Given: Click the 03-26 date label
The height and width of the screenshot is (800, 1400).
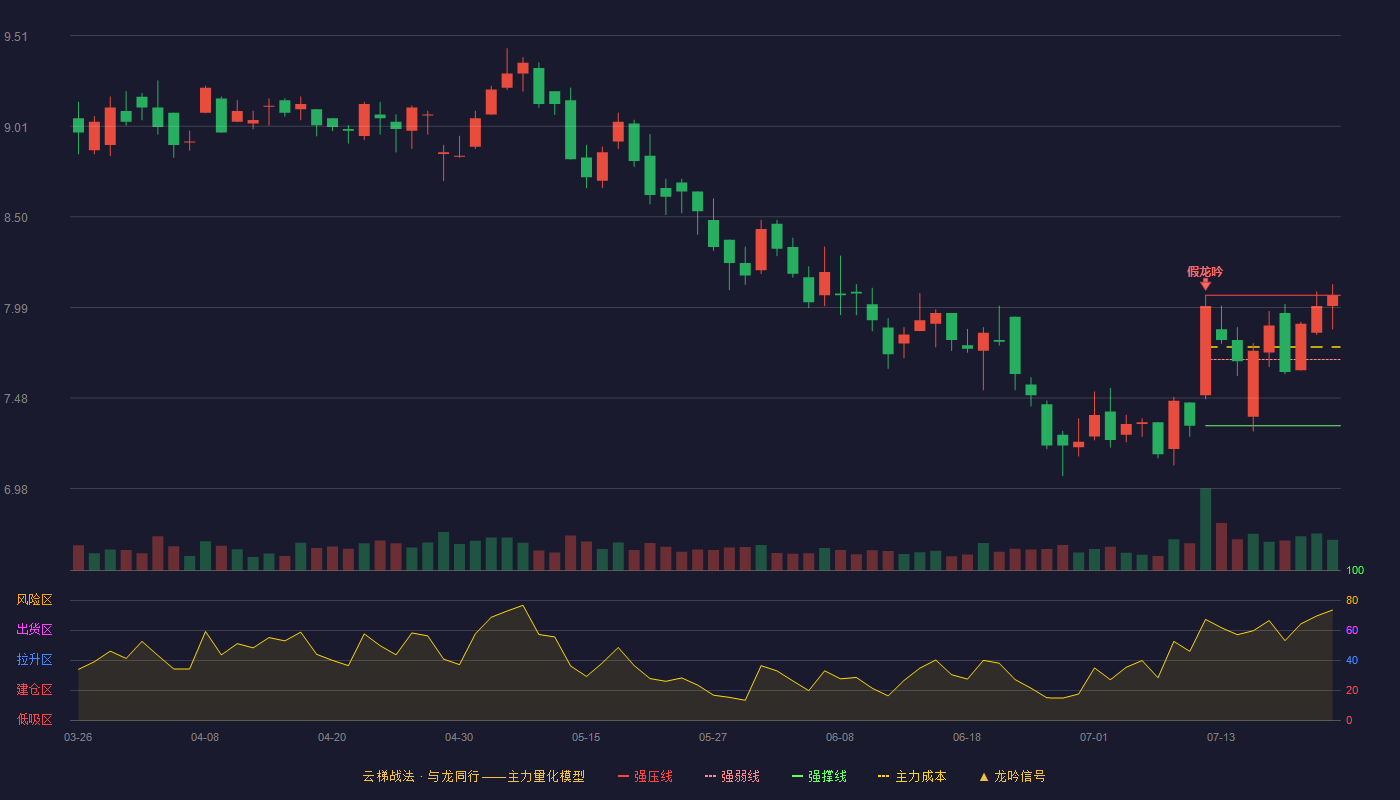Looking at the screenshot, I should click(78, 737).
